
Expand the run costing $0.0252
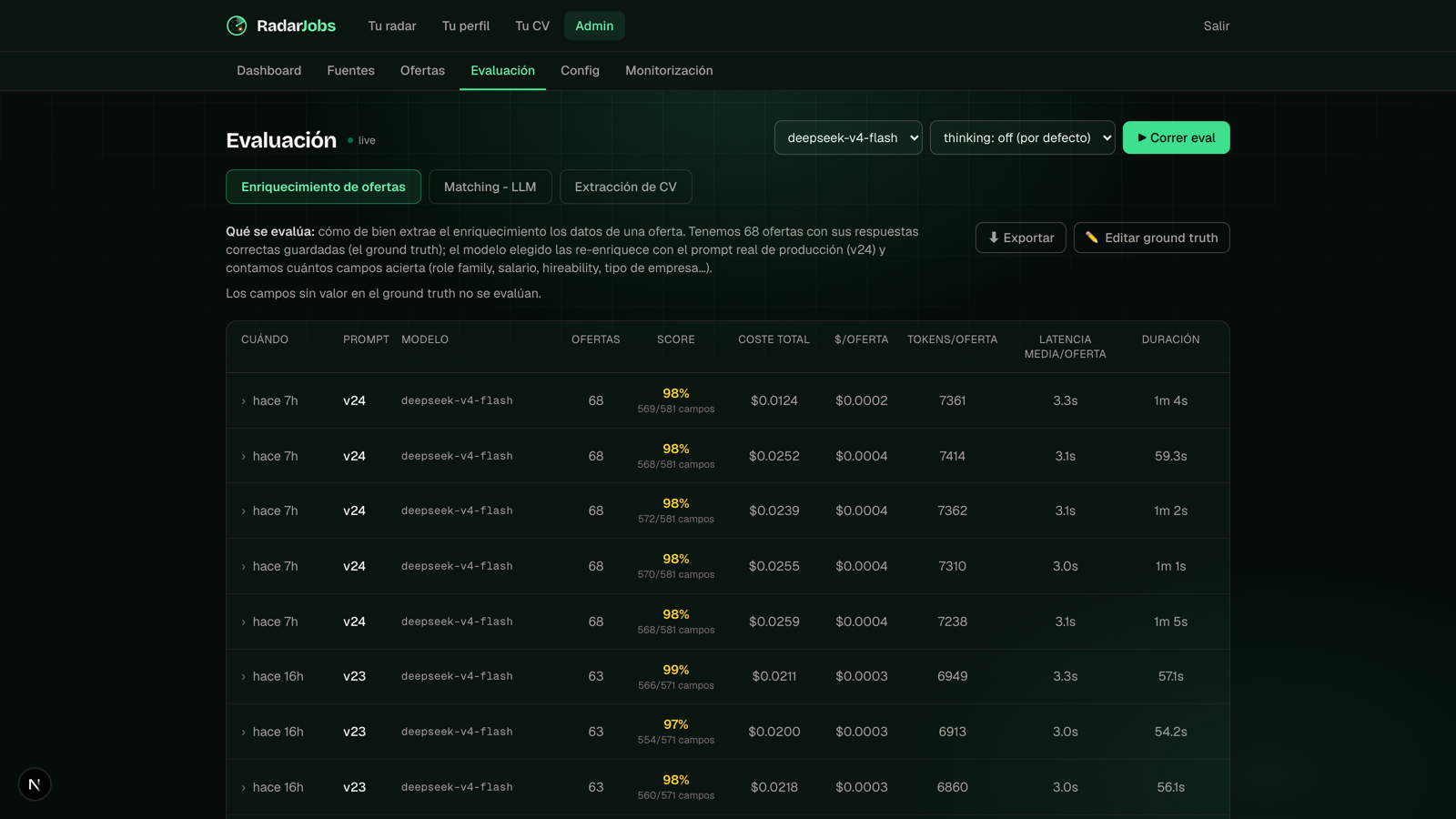(243, 457)
